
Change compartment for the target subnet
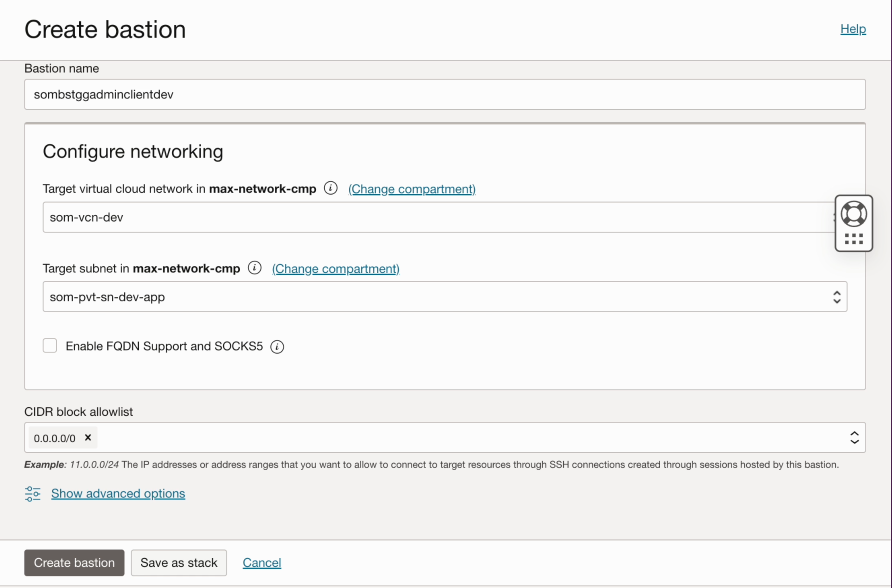tap(336, 269)
